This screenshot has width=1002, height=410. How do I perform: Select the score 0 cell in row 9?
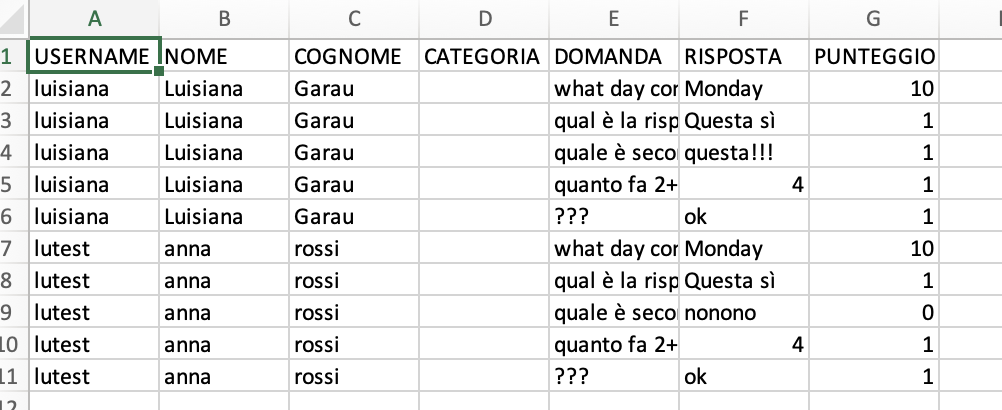(874, 313)
